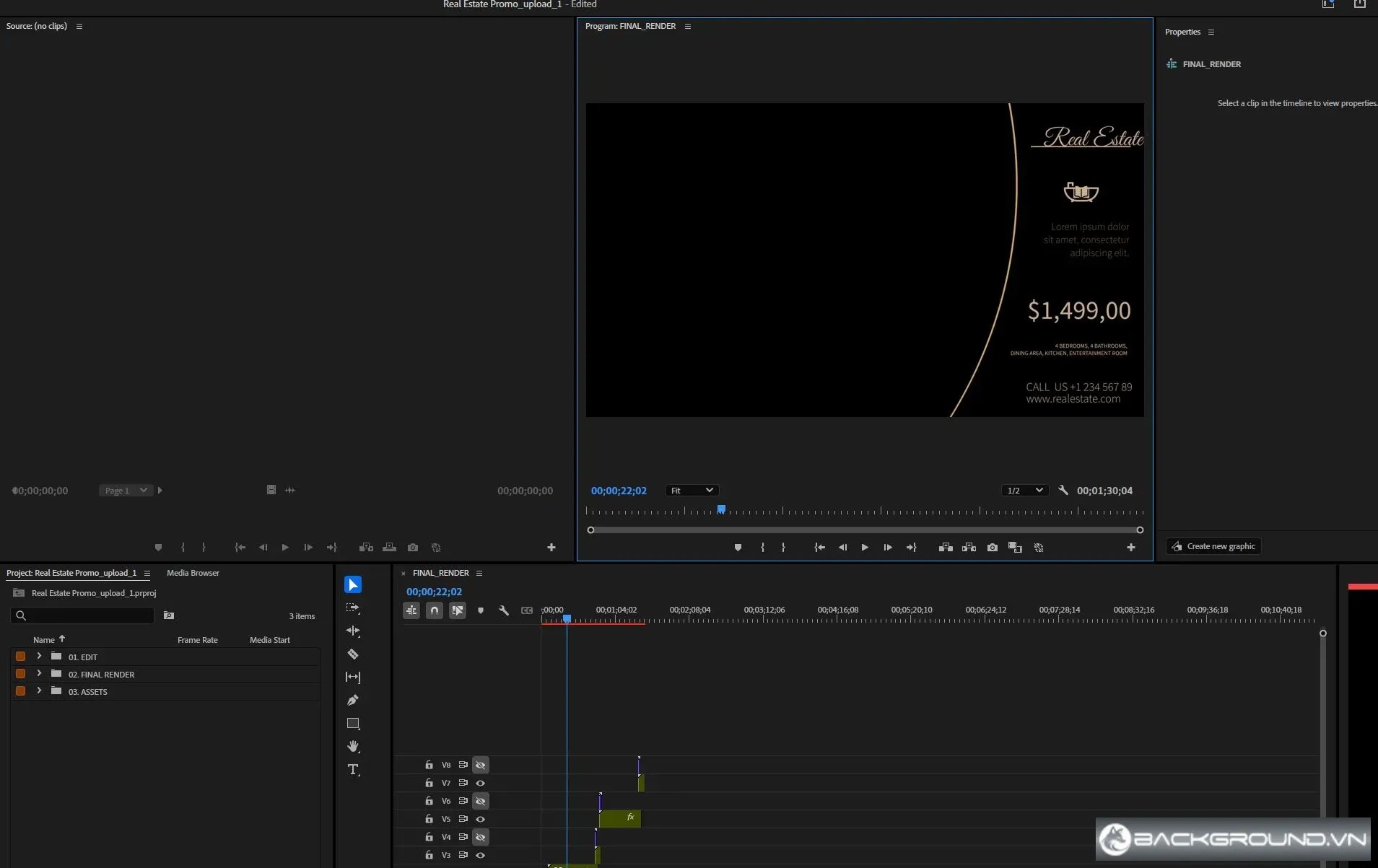Play the Source monitor
Viewport: 1378px width, 868px height.
click(x=285, y=548)
